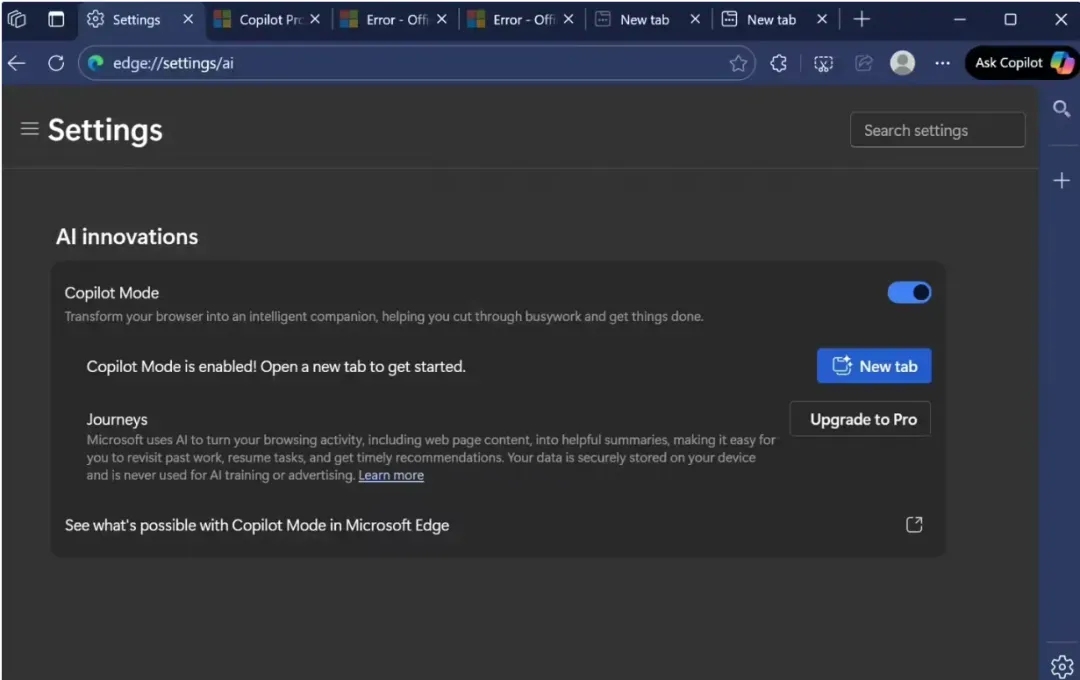This screenshot has height=680, width=1080.
Task: Click the Ask Copilot button
Action: click(x=1022, y=63)
